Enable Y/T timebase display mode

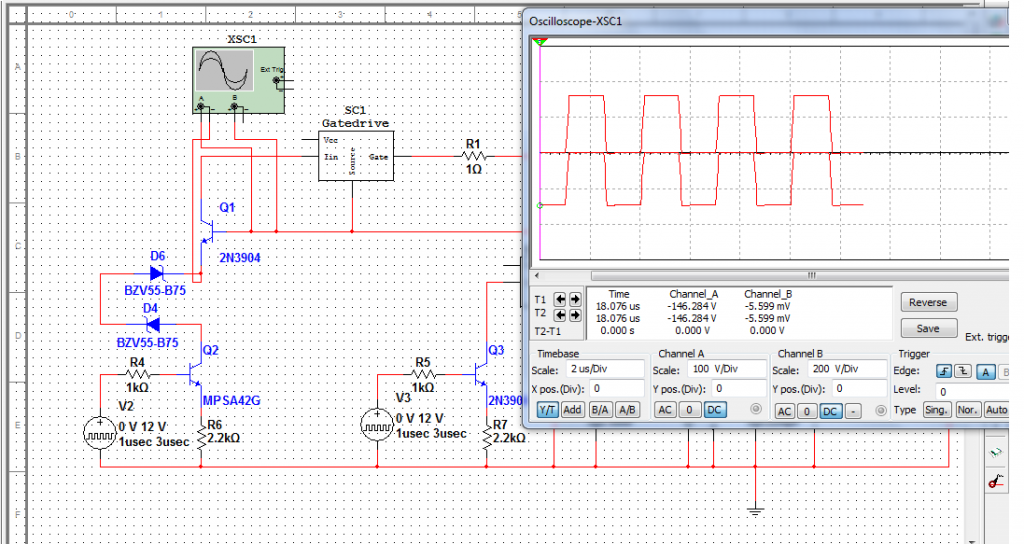(547, 410)
